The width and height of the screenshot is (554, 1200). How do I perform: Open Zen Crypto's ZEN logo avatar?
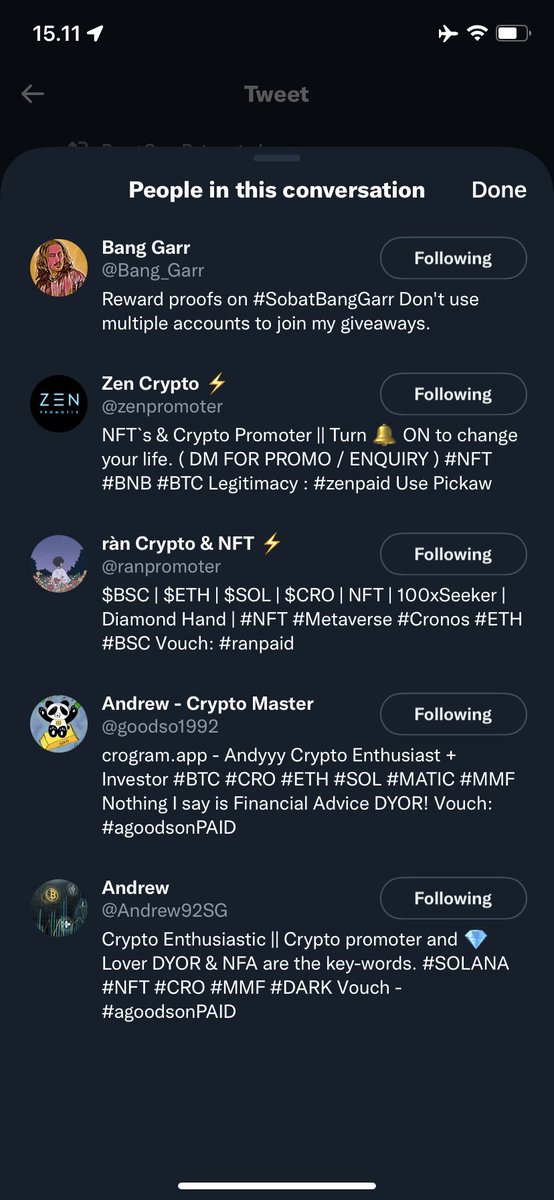coord(59,403)
